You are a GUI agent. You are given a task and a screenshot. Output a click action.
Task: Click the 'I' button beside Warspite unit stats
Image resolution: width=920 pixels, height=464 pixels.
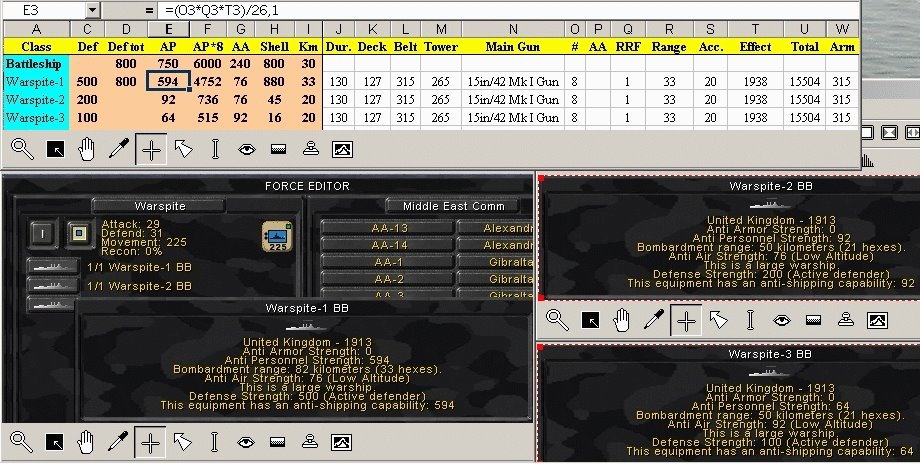click(42, 234)
